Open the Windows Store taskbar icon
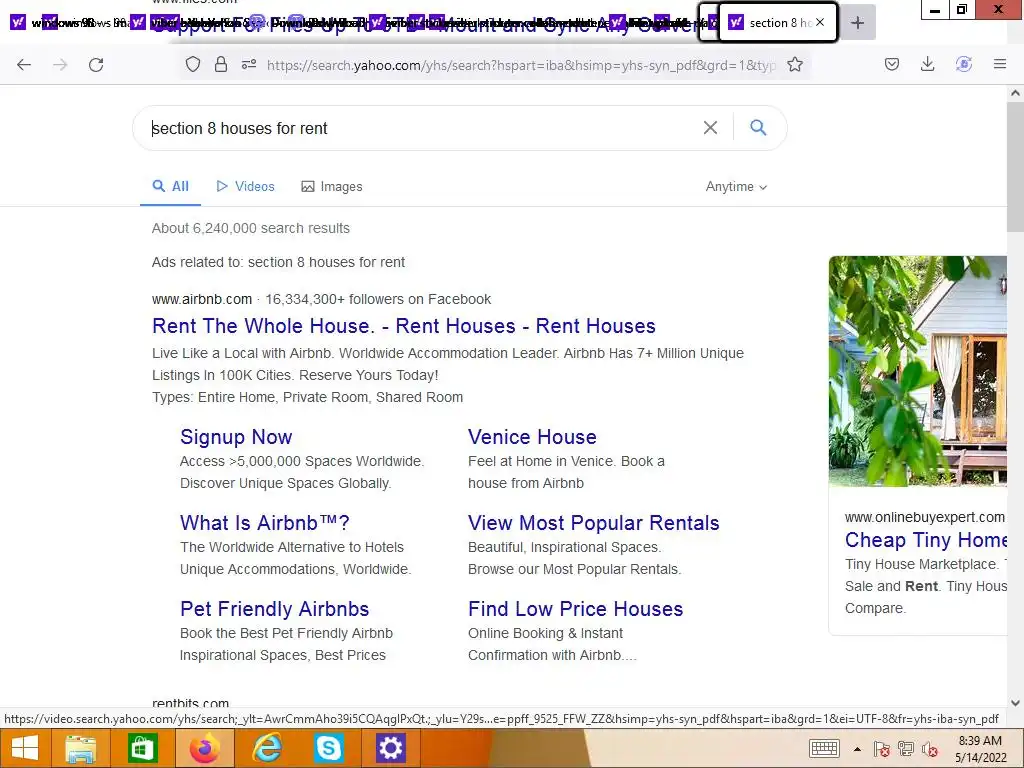The height and width of the screenshot is (768, 1024). [x=142, y=748]
